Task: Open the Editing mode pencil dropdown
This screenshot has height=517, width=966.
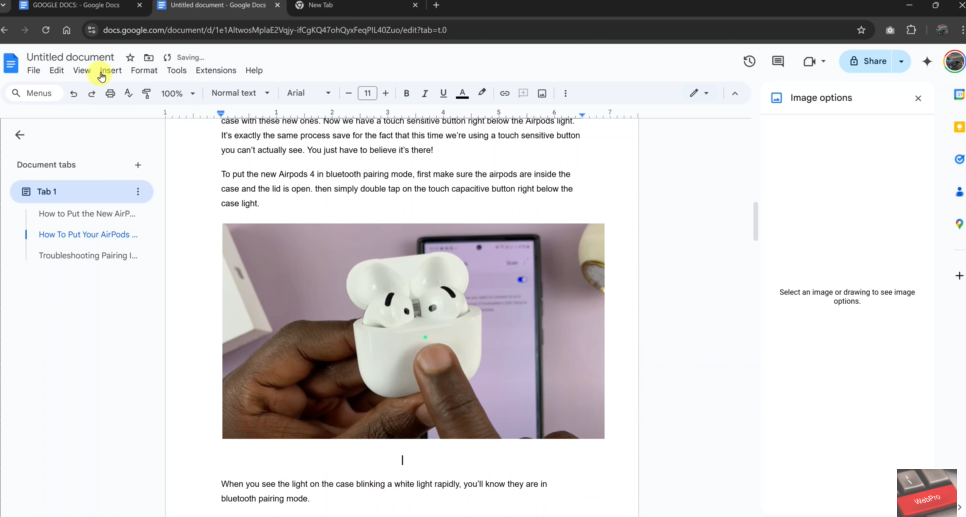Action: tap(699, 93)
